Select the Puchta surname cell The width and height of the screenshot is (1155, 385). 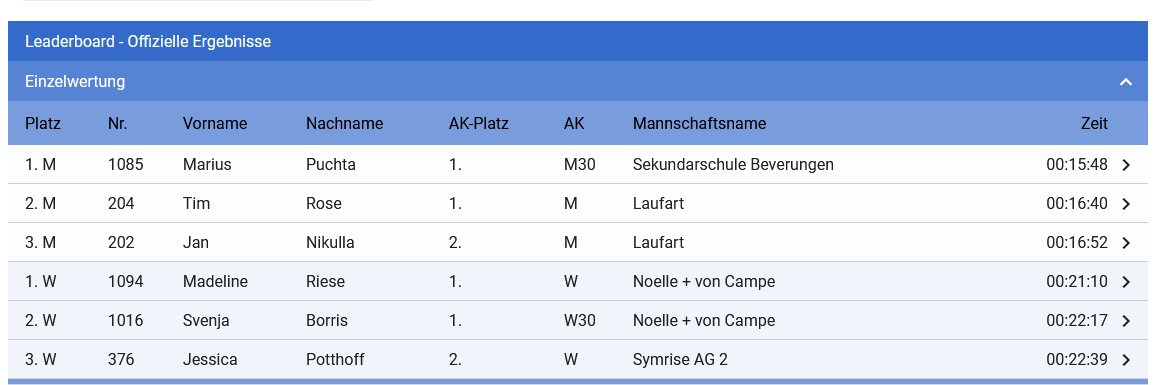click(331, 164)
